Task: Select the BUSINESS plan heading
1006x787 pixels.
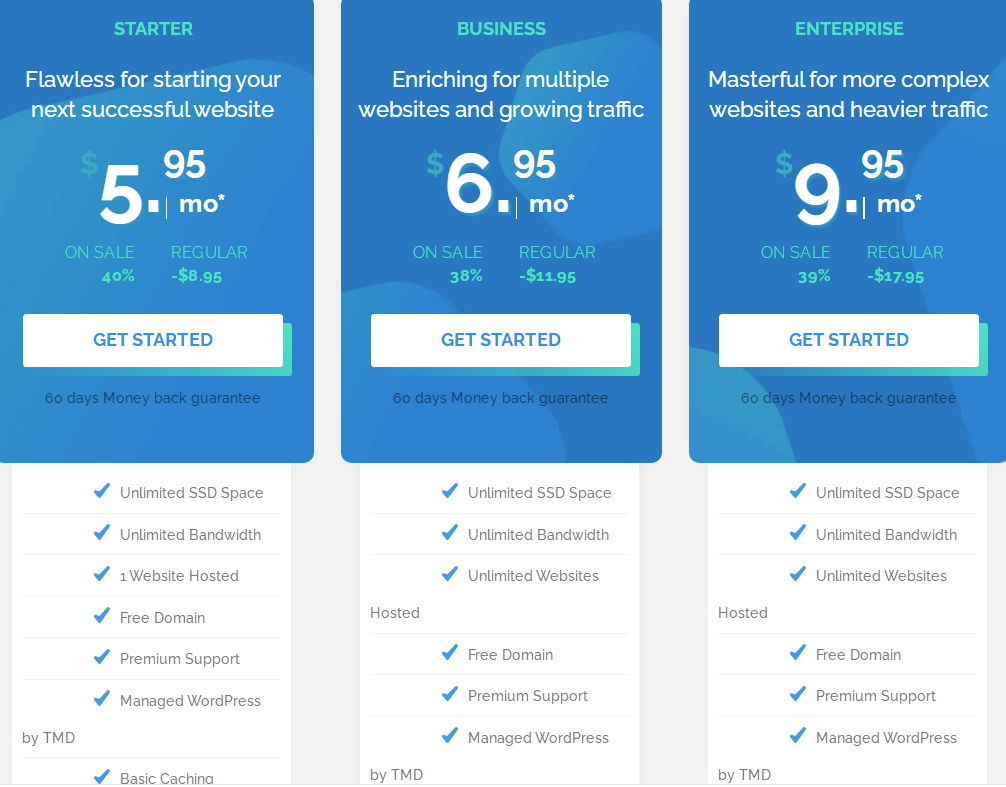Action: click(501, 29)
